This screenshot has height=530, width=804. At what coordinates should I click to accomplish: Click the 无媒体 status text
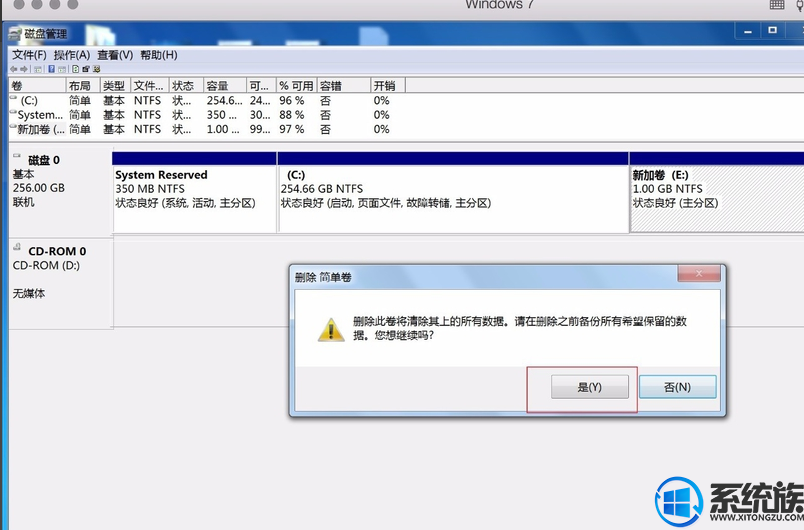(x=29, y=294)
